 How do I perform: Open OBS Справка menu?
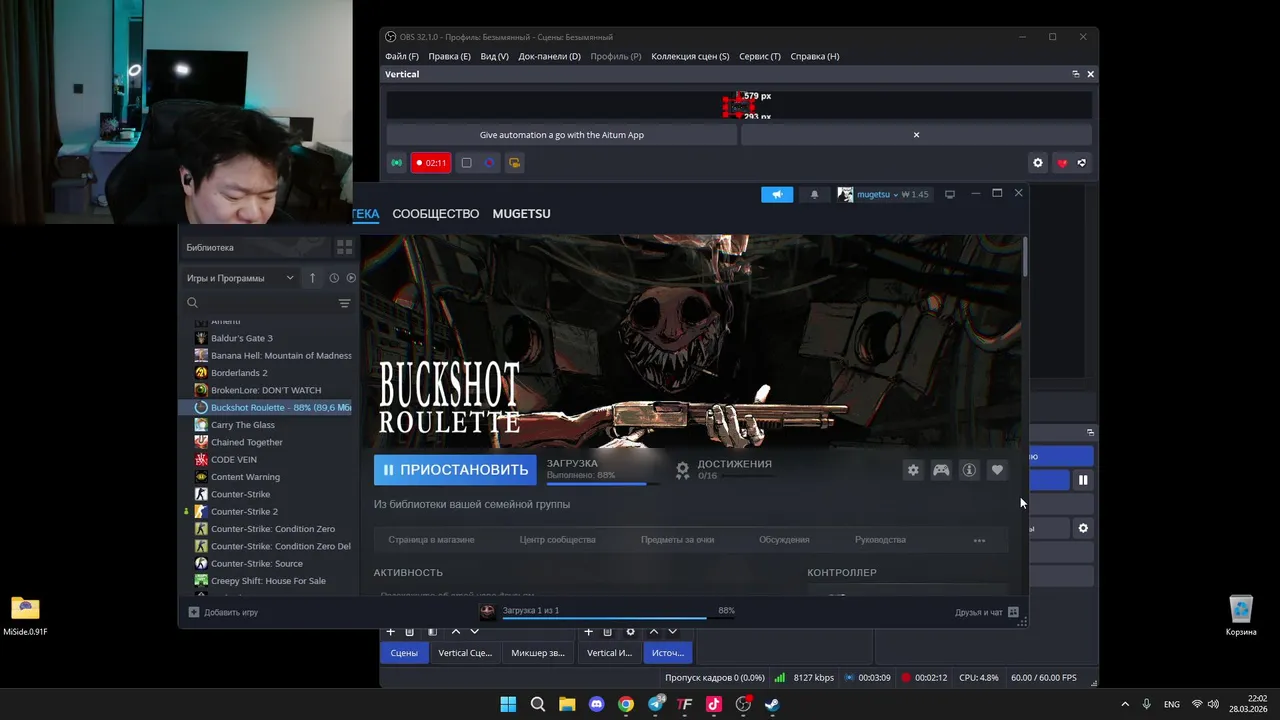coord(815,56)
